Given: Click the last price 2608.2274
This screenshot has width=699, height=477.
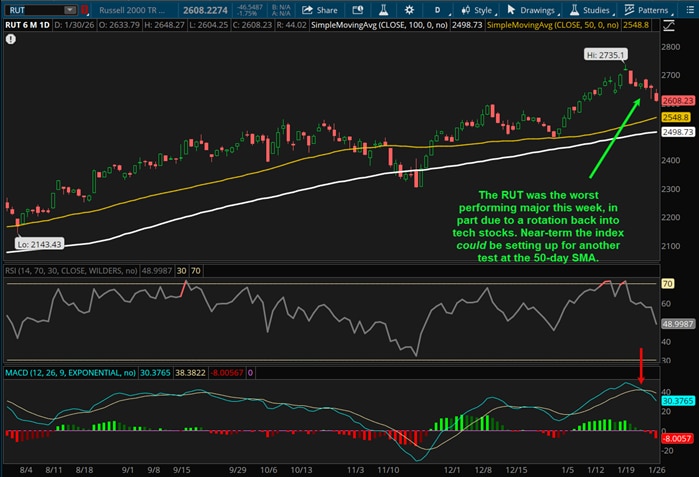Looking at the screenshot, I should (x=205, y=10).
